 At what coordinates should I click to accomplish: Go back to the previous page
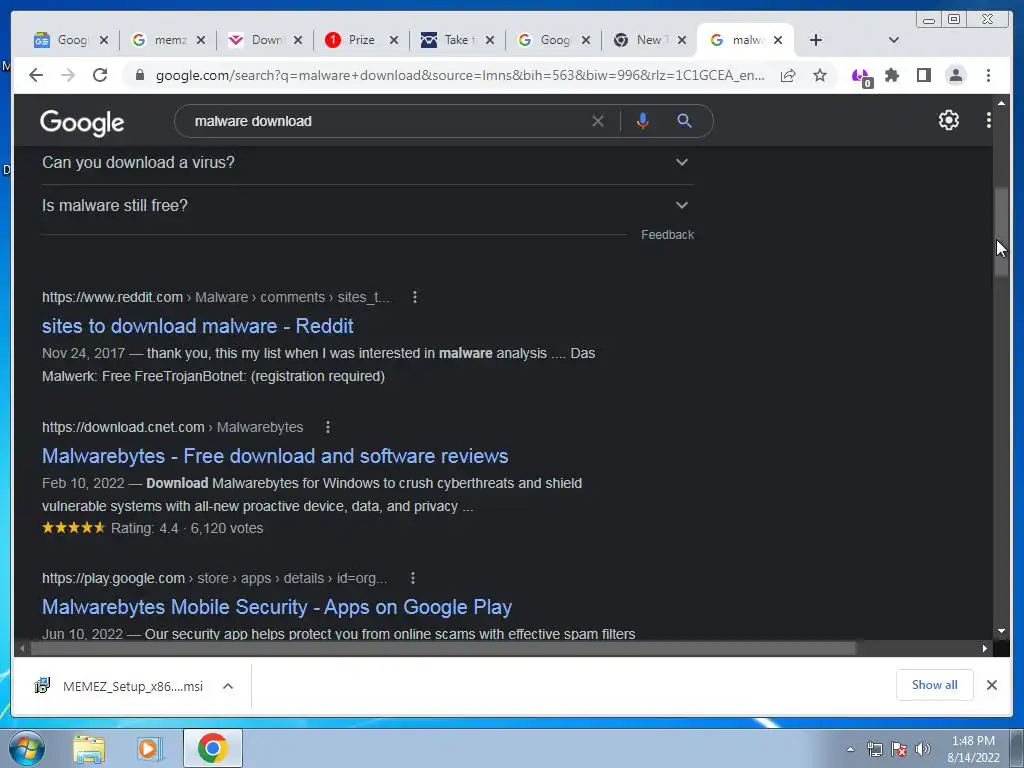point(36,75)
